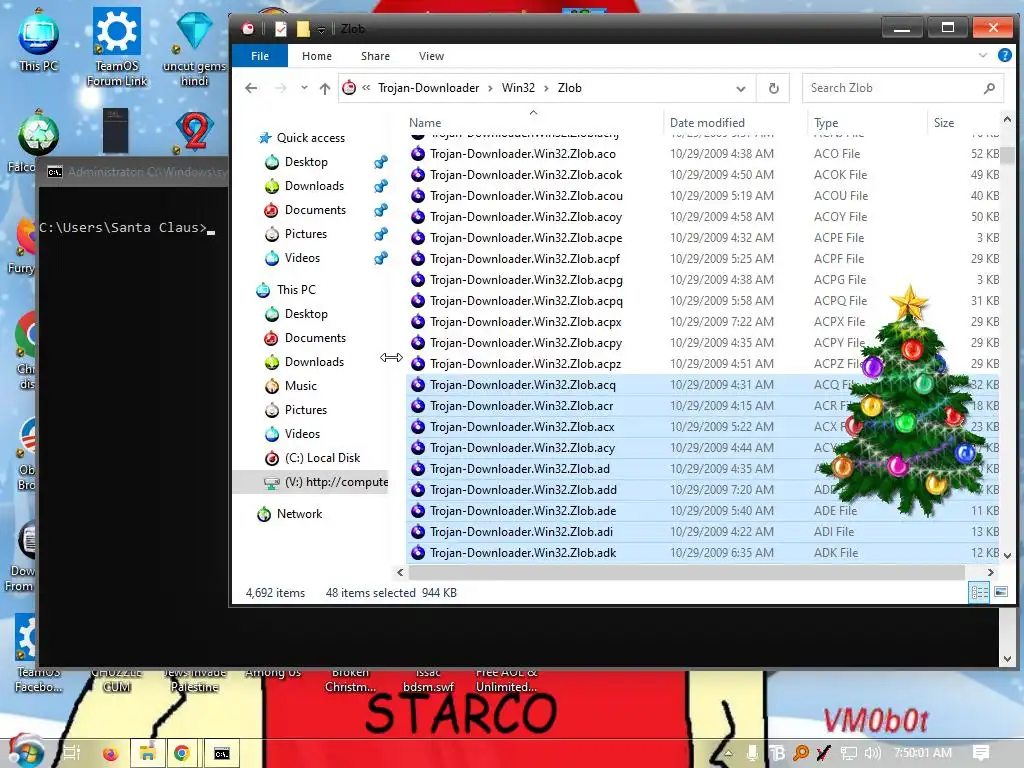The image size is (1024, 768).
Task: Select file Trojan-Downloader.Win32.Zlob.ade
Action: coord(522,511)
